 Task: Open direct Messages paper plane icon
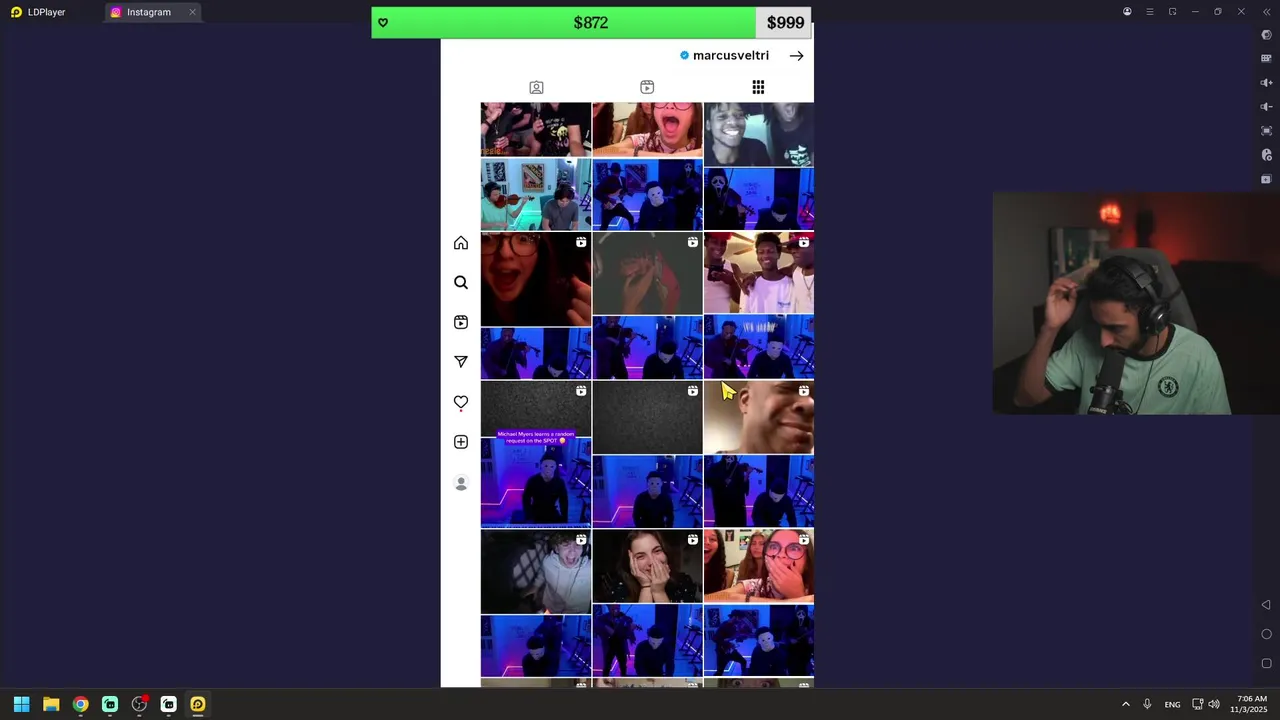pyautogui.click(x=461, y=362)
